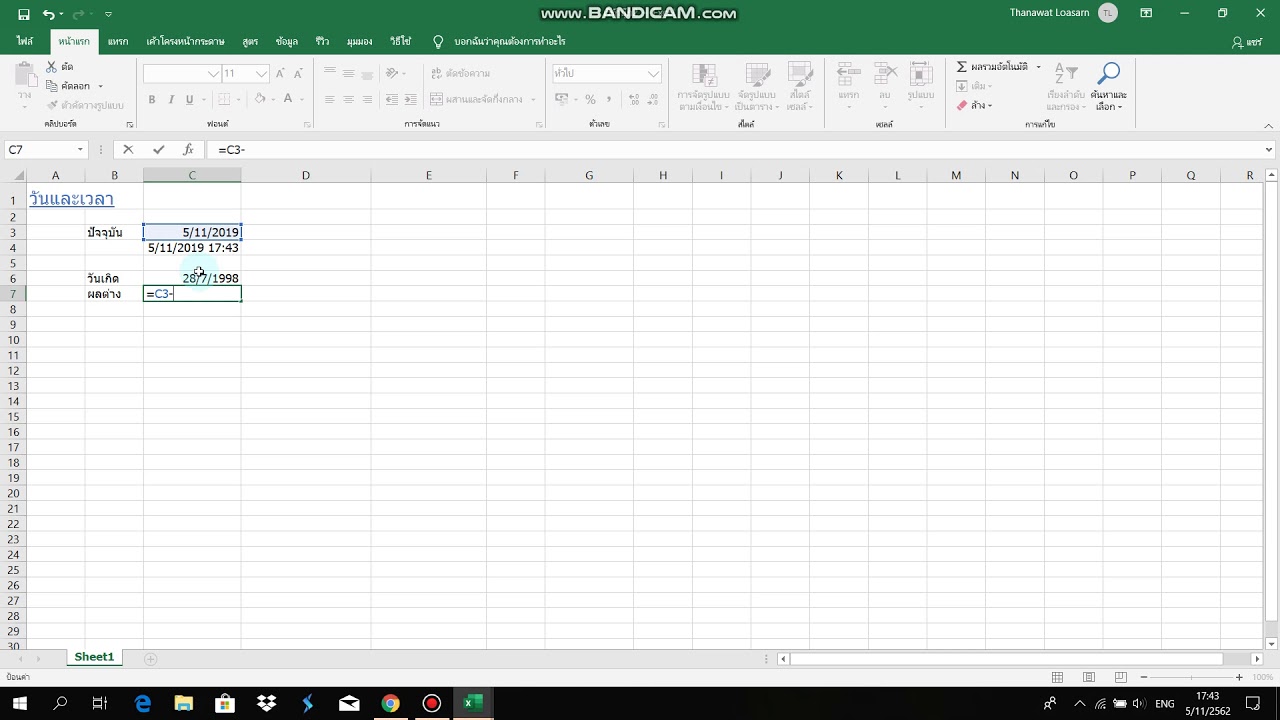Open the font name dropdown

(213, 73)
